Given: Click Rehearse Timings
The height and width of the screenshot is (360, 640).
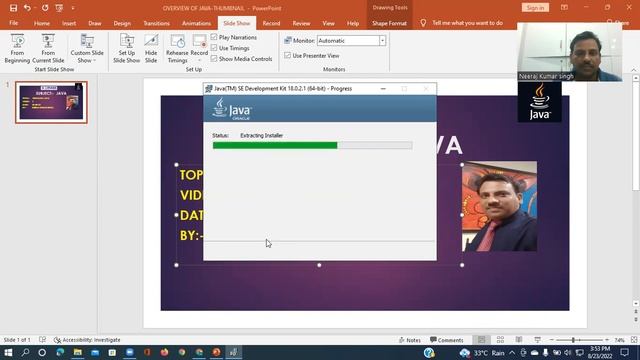Looking at the screenshot, I should tap(177, 48).
